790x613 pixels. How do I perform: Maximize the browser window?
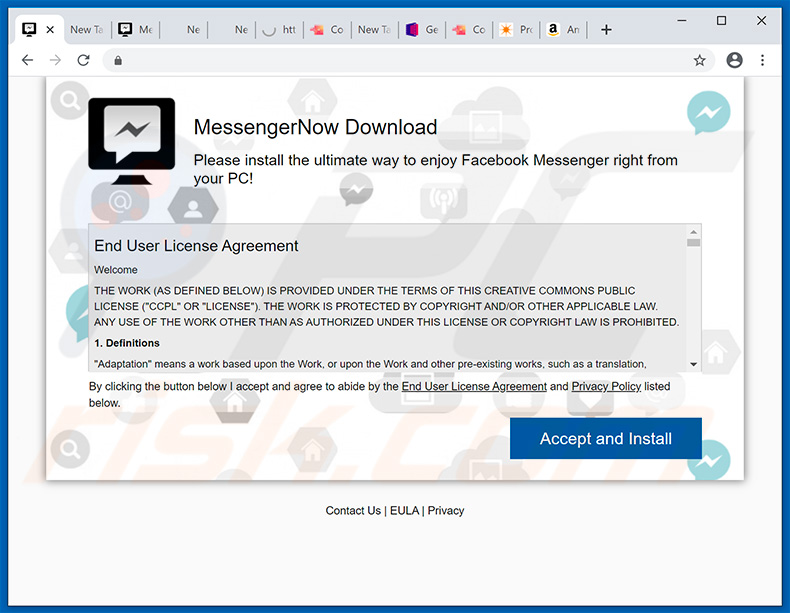[x=721, y=20]
